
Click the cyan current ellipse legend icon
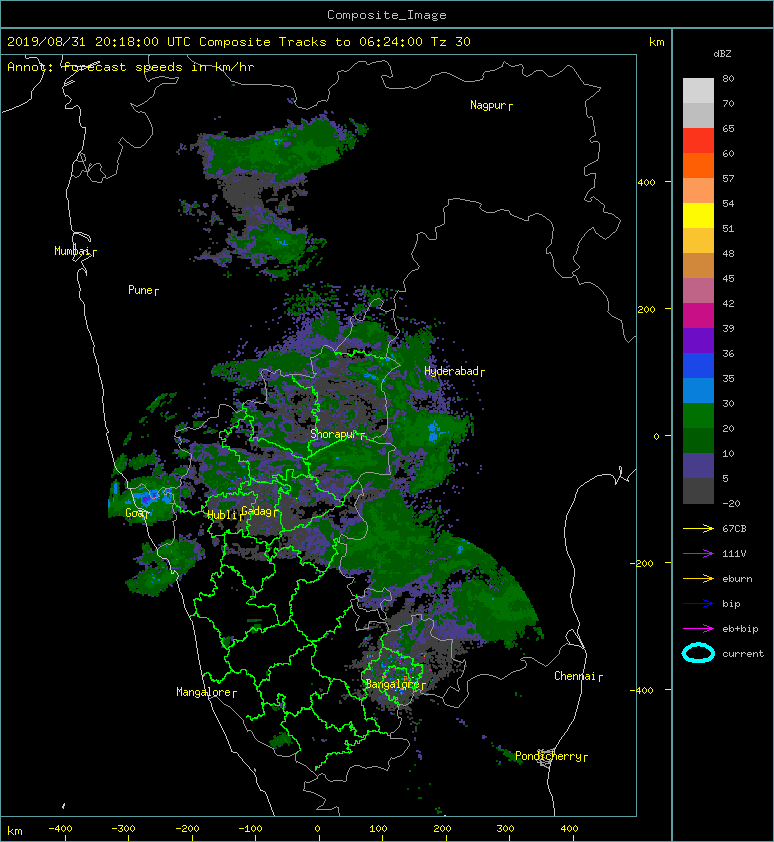[x=698, y=653]
